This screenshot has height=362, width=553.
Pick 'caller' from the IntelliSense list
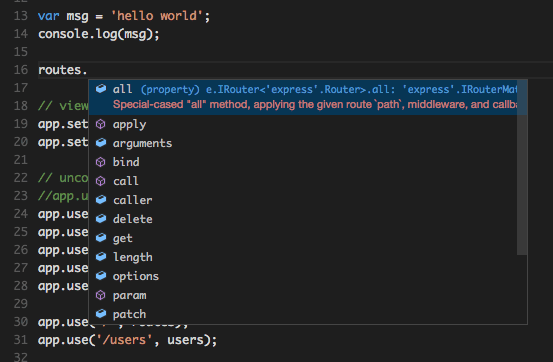pos(303,200)
